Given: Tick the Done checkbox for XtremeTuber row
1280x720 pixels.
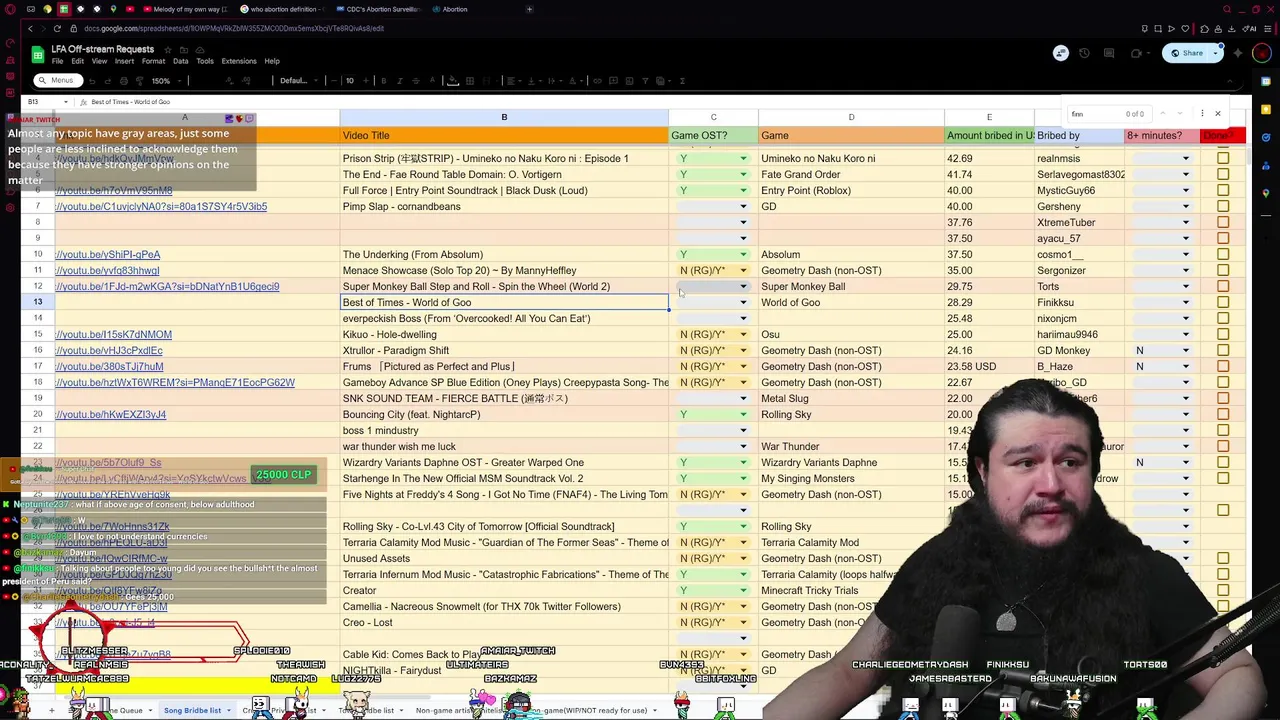Looking at the screenshot, I should click(1223, 222).
